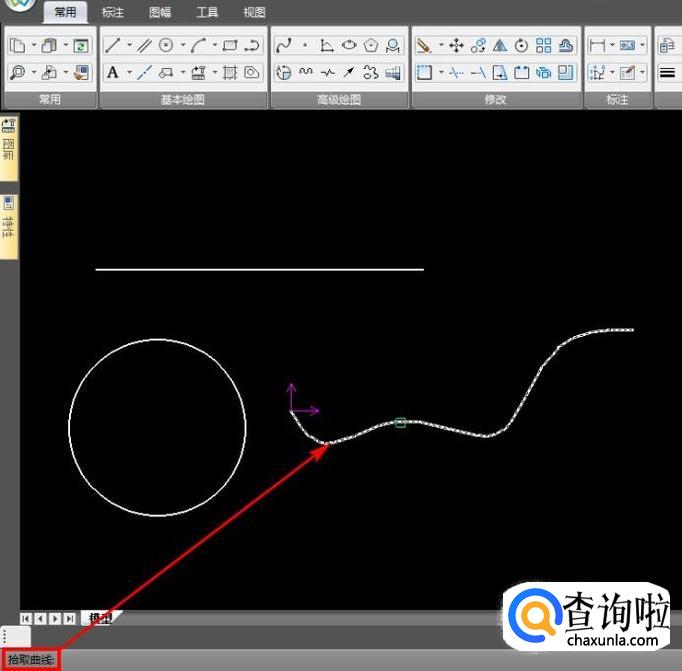Image resolution: width=682 pixels, height=671 pixels.
Task: Select the Spline curve tool
Action: (x=283, y=45)
